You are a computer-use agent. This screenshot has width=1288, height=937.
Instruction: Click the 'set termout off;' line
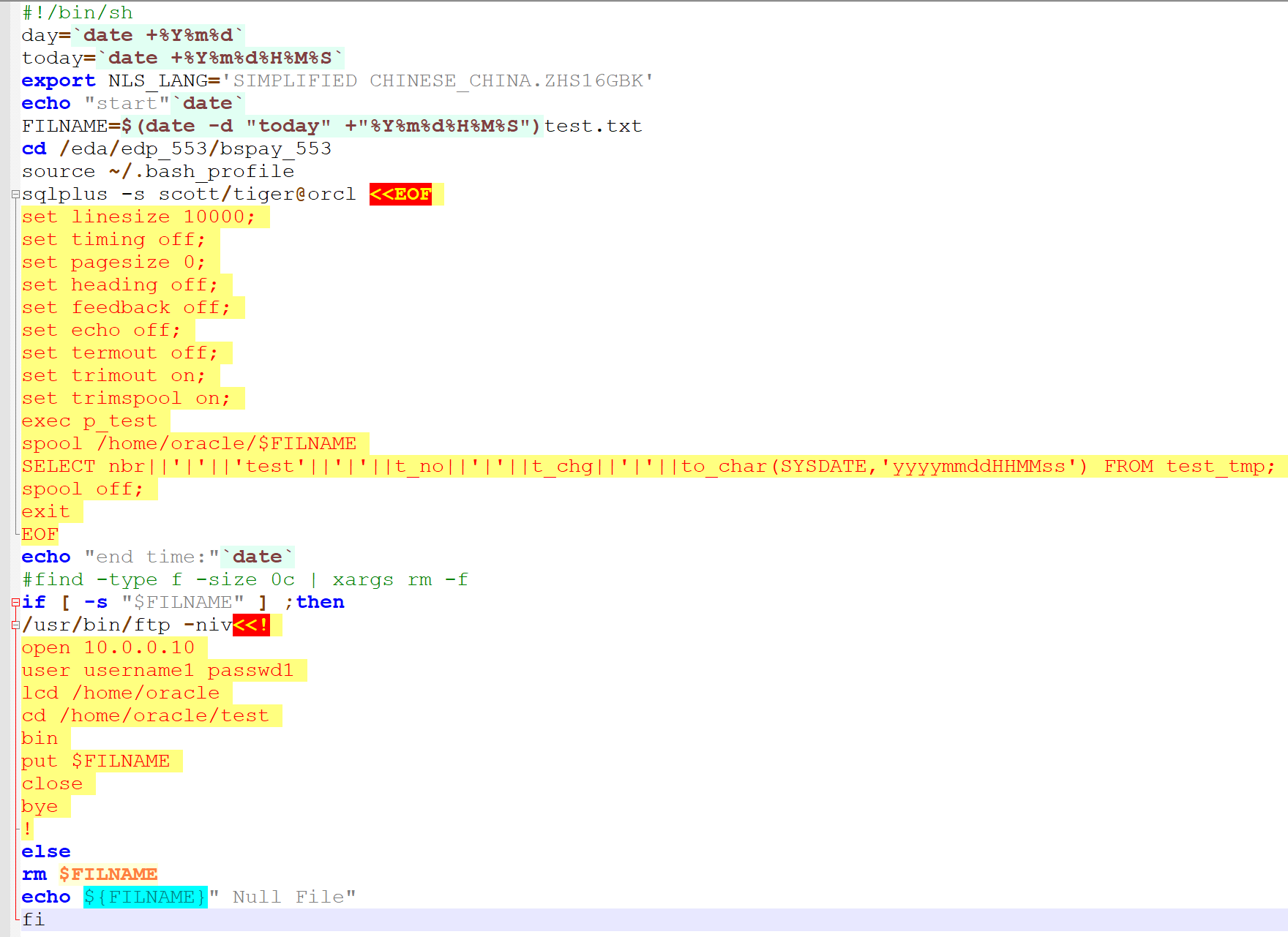point(120,353)
